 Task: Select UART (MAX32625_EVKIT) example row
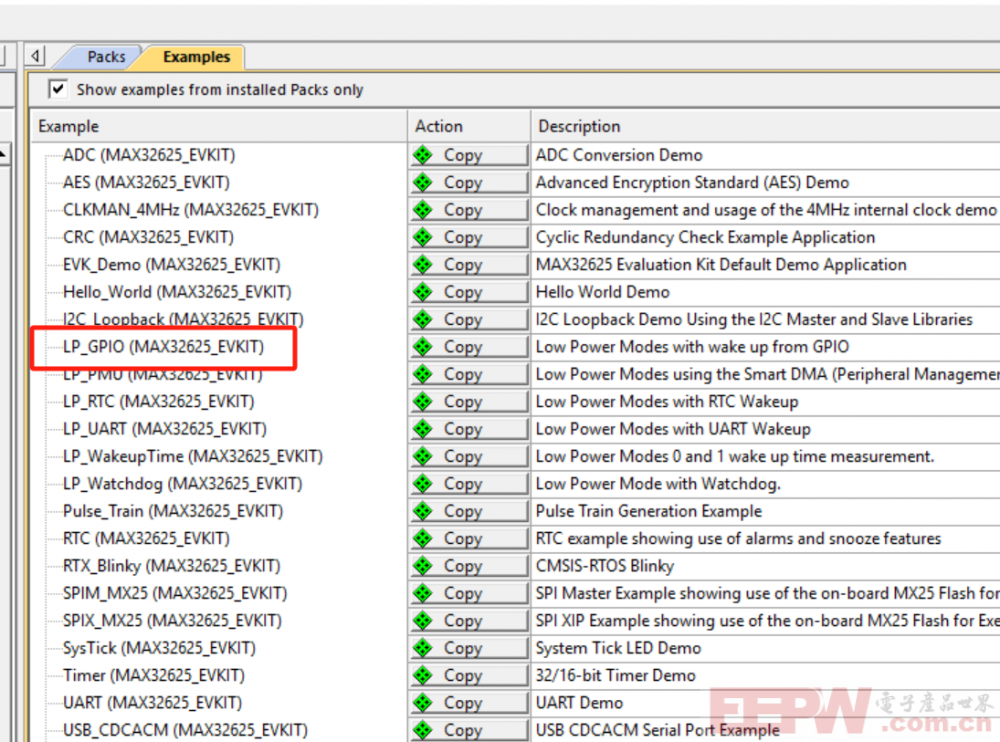[x=152, y=702]
